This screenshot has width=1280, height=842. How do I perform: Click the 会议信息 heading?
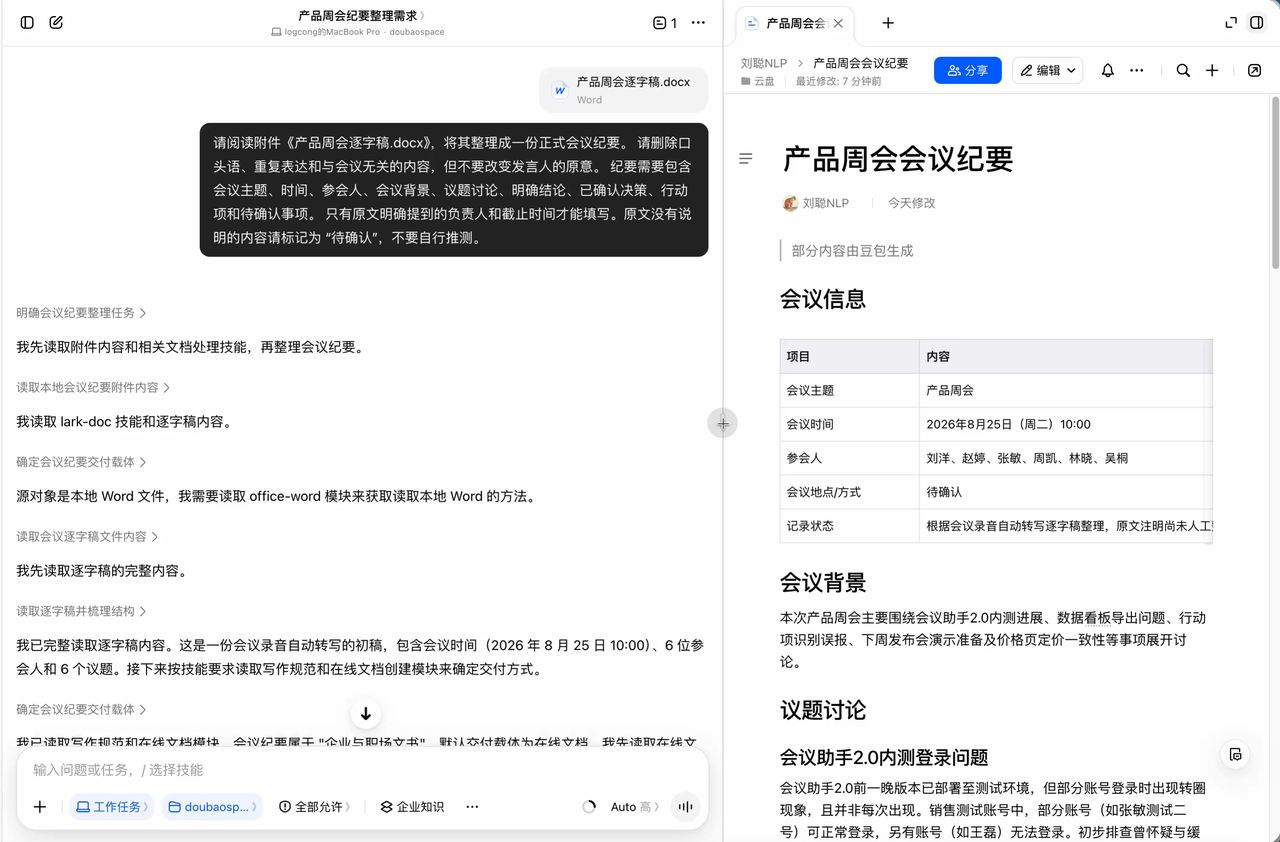tap(823, 299)
